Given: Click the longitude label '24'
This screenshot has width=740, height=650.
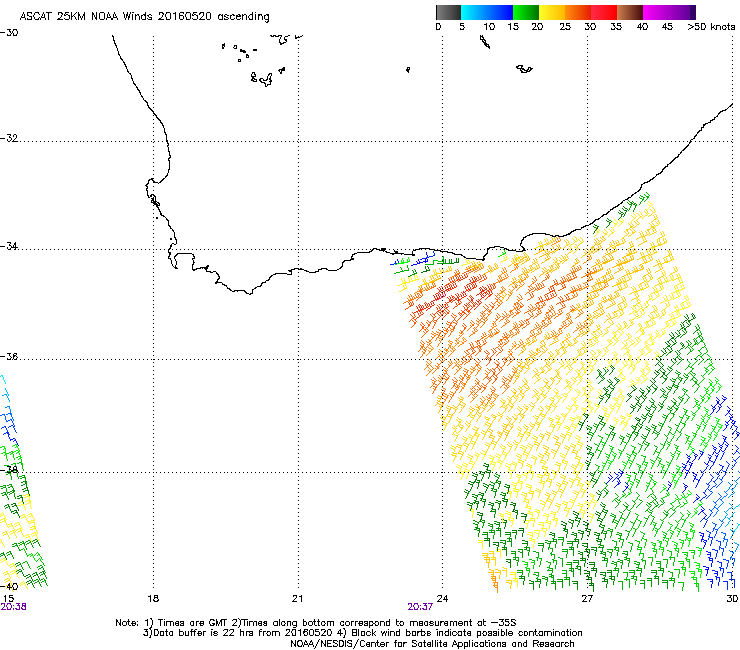Looking at the screenshot, I should 442,599.
